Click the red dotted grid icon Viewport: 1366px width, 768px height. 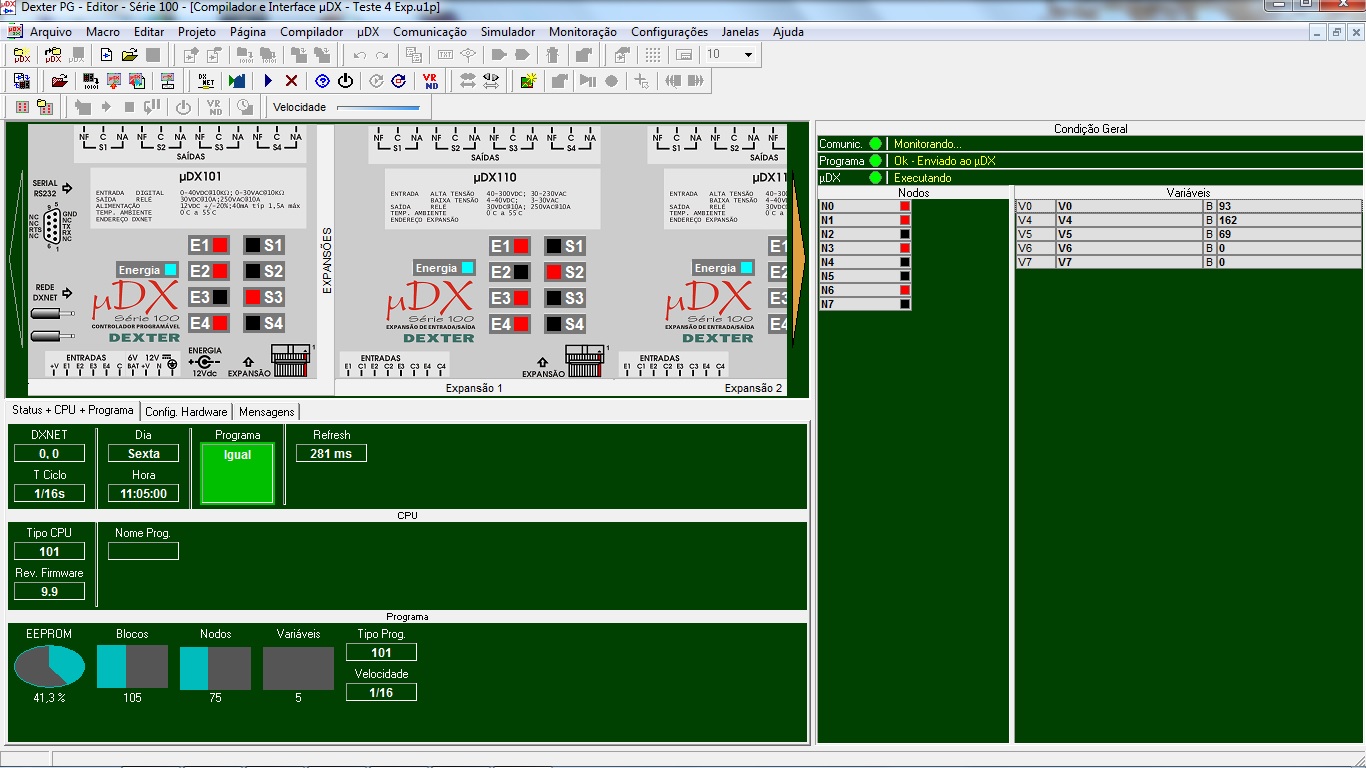[x=22, y=107]
